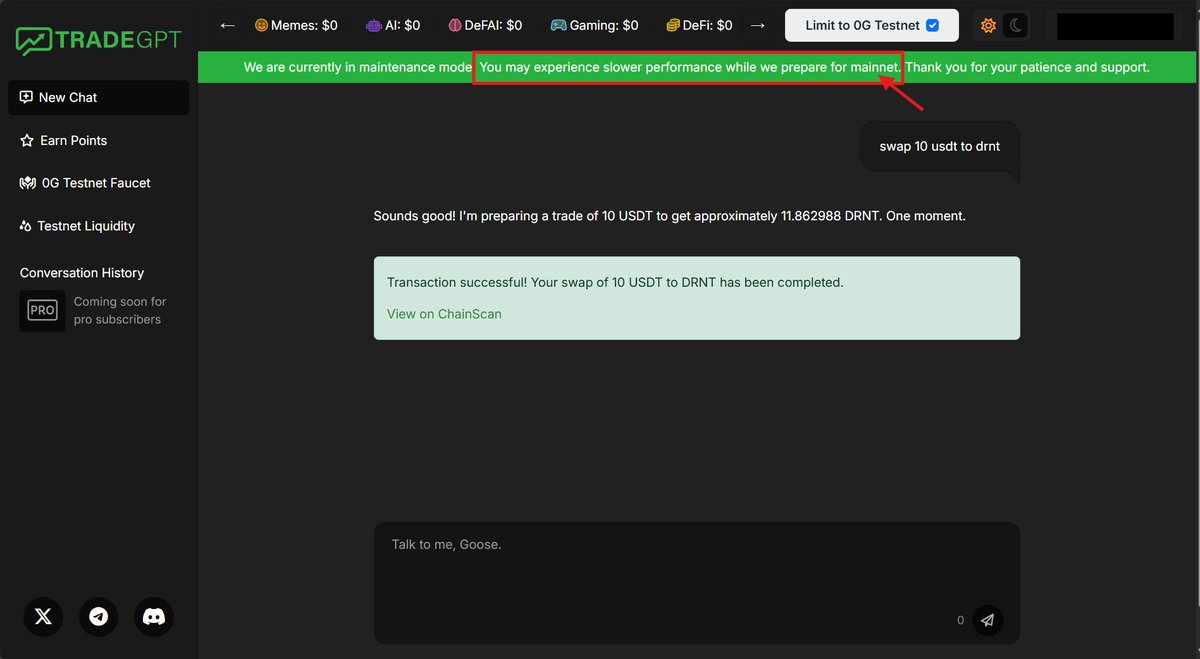Viewport: 1200px width, 659px height.
Task: Click the 'Sounds good! I'm preparing' reply text
Action: (x=670, y=216)
